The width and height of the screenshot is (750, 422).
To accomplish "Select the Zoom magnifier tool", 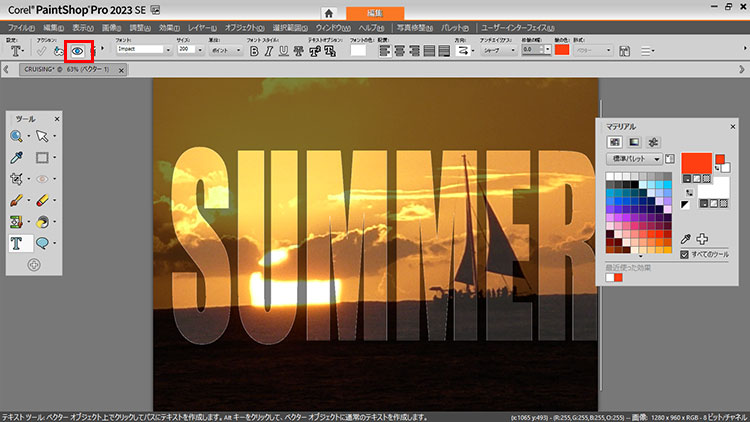I will pyautogui.click(x=18, y=136).
